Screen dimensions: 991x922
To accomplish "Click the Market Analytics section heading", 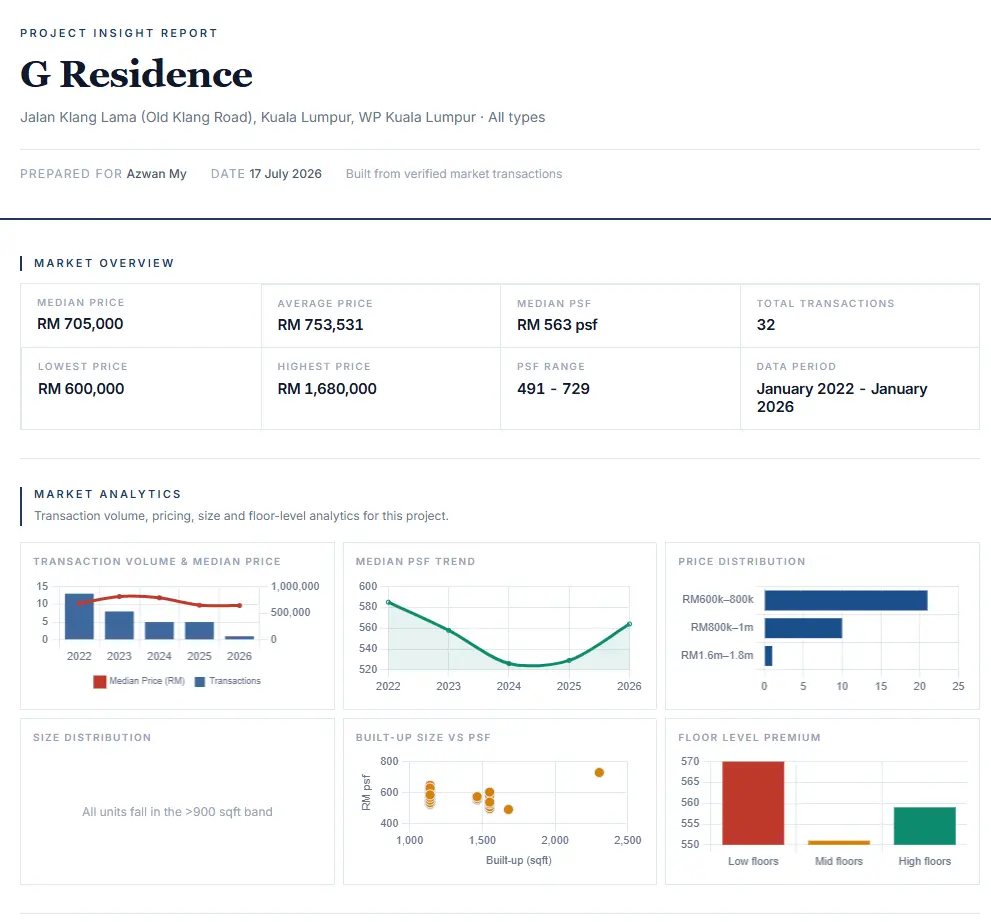I will 107,494.
